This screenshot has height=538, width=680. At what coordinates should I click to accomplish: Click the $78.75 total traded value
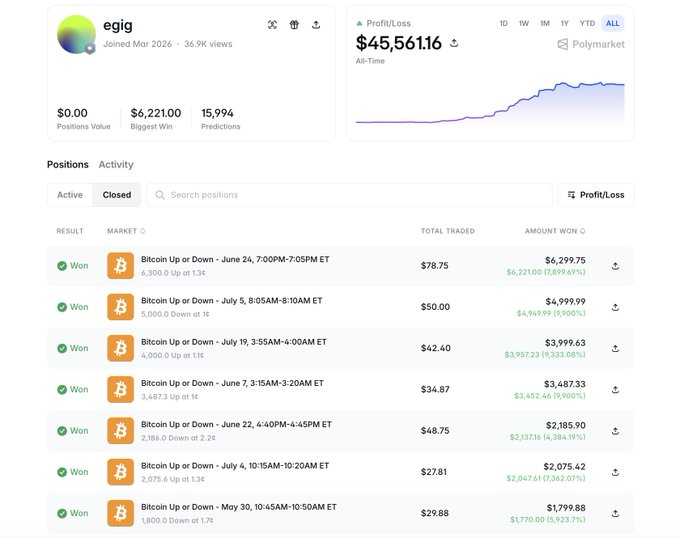(x=435, y=266)
